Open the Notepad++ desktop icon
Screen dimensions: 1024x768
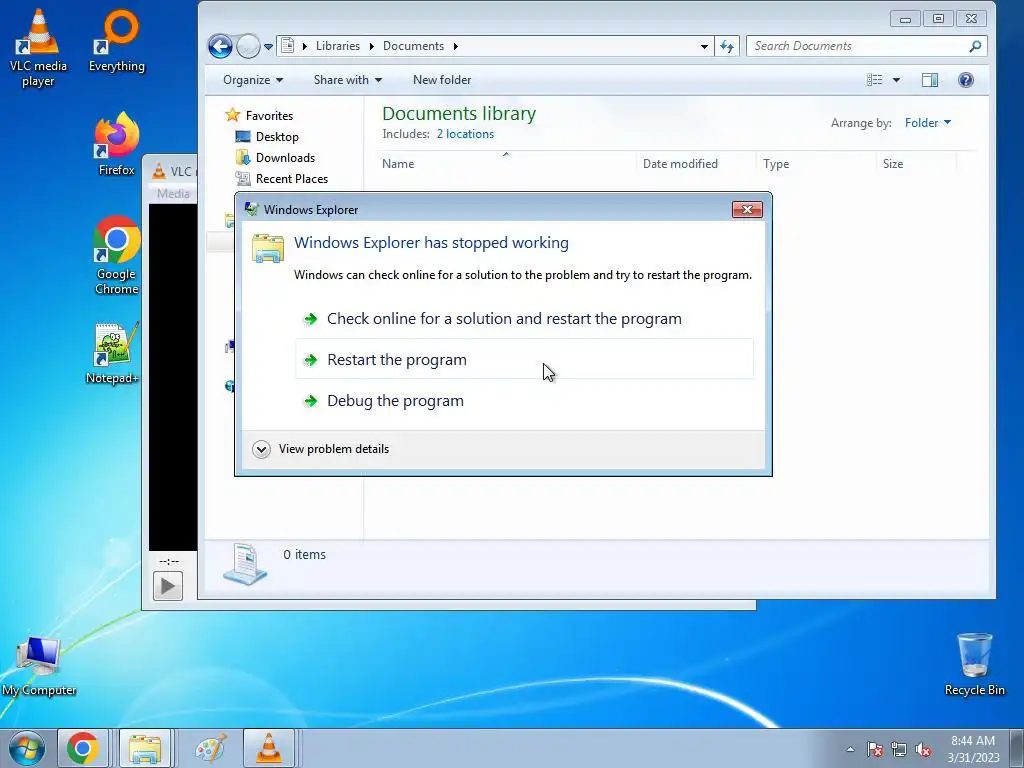(113, 353)
